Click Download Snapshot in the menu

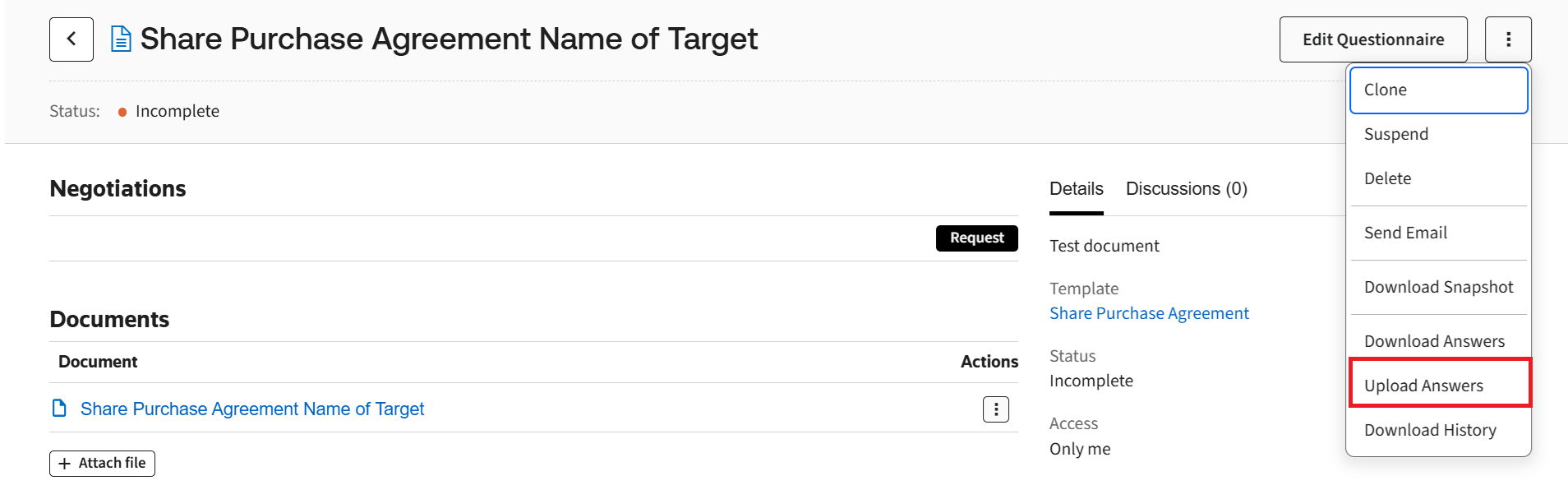(1438, 288)
